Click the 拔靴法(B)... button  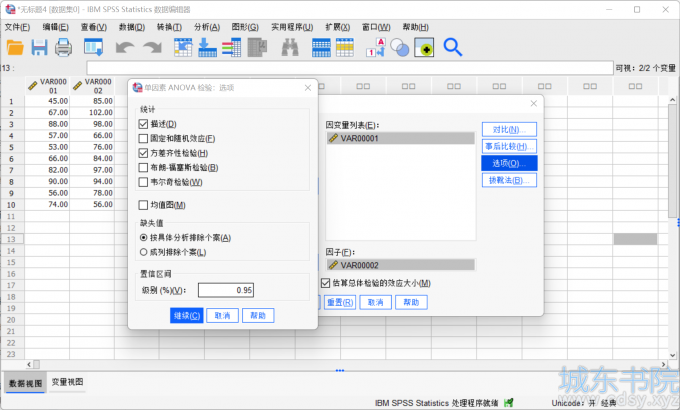(x=509, y=180)
